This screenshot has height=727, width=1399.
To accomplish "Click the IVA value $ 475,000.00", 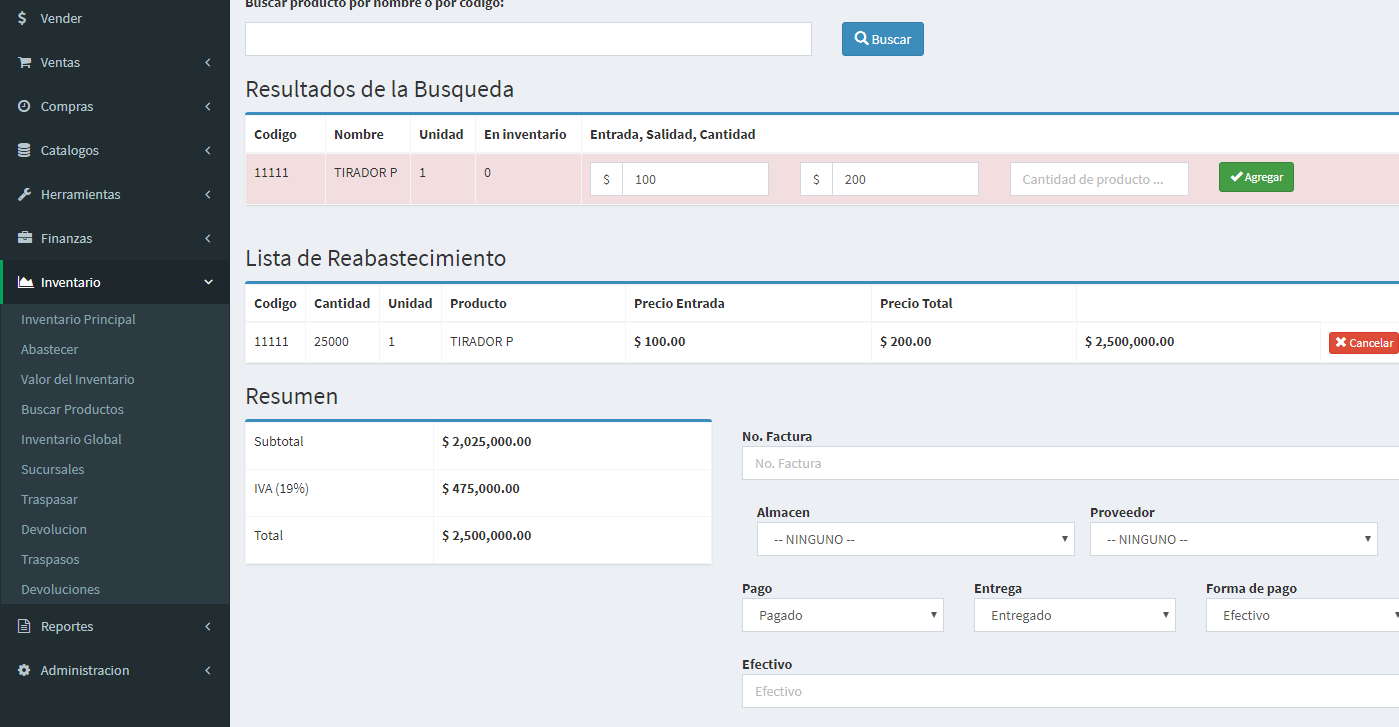I will click(481, 488).
